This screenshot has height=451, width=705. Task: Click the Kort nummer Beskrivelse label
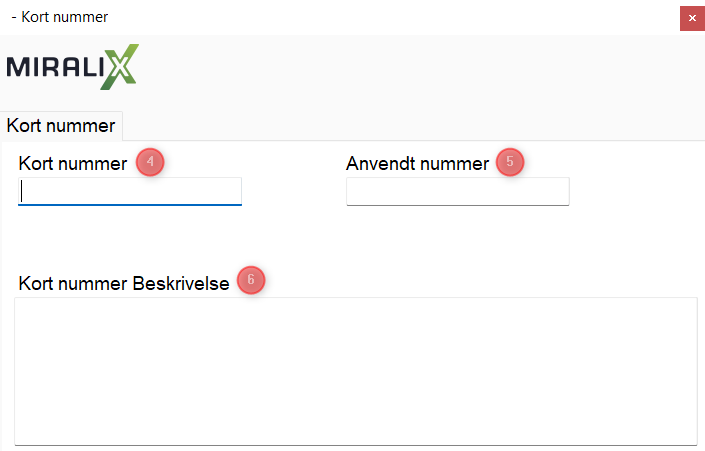(124, 283)
